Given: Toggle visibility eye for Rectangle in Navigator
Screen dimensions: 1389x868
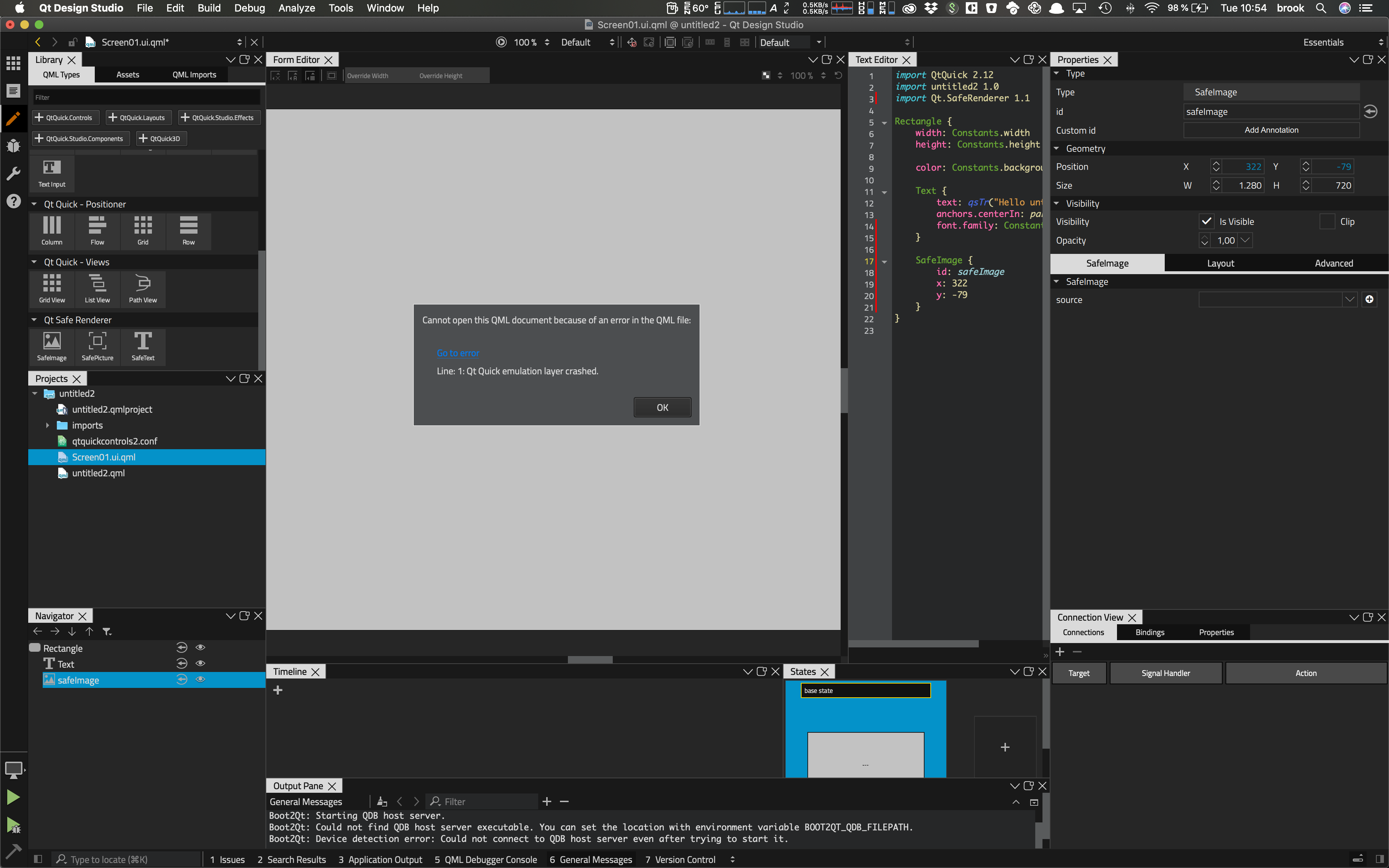Looking at the screenshot, I should pos(200,647).
